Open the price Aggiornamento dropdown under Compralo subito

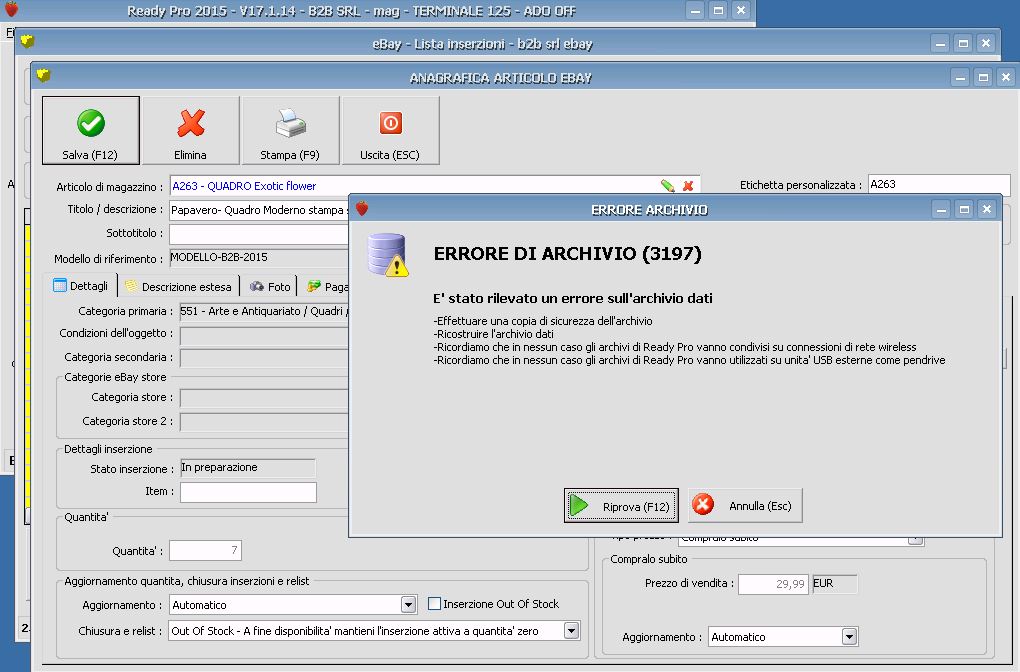pos(849,636)
